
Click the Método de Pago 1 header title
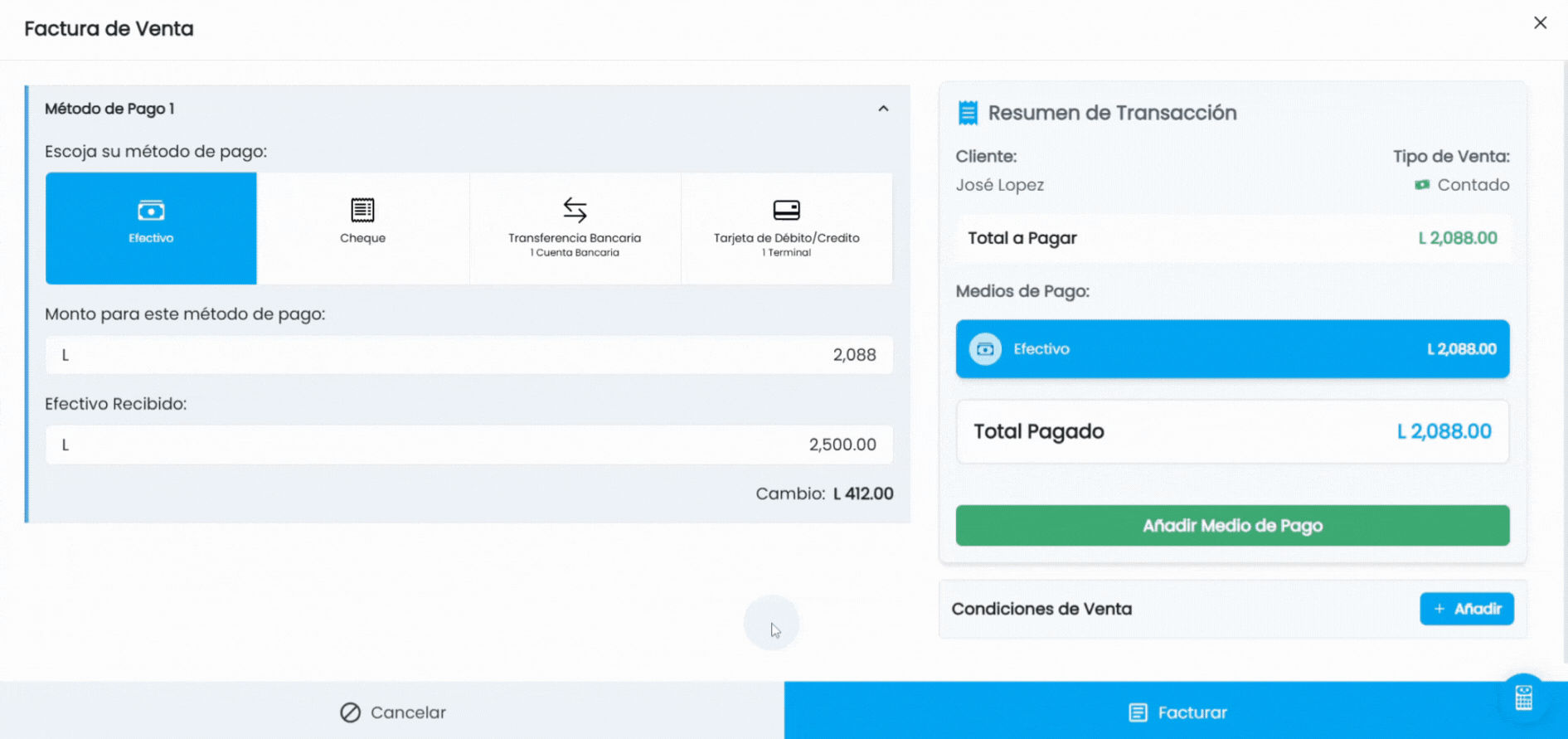(109, 109)
